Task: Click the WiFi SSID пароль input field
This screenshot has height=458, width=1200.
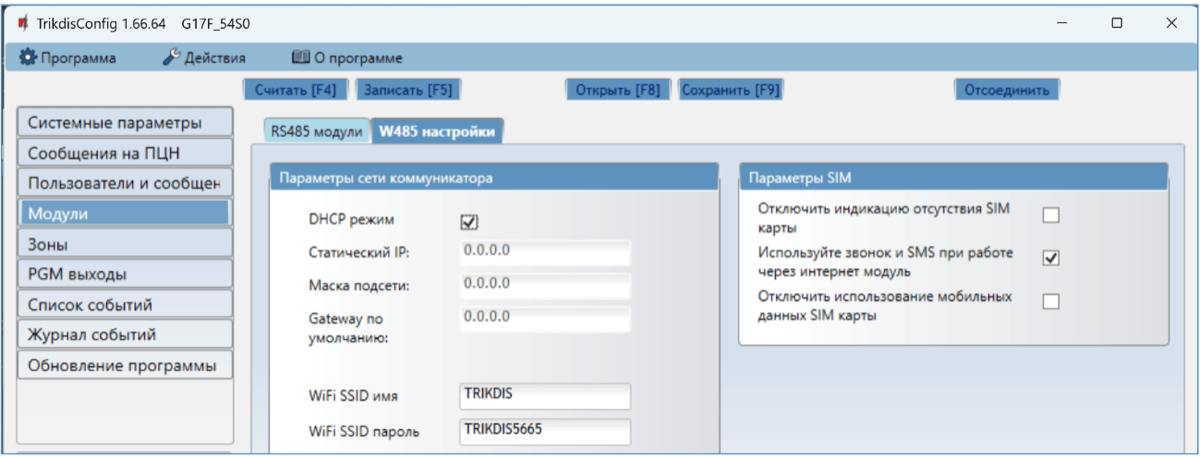Action: pyautogui.click(x=545, y=431)
